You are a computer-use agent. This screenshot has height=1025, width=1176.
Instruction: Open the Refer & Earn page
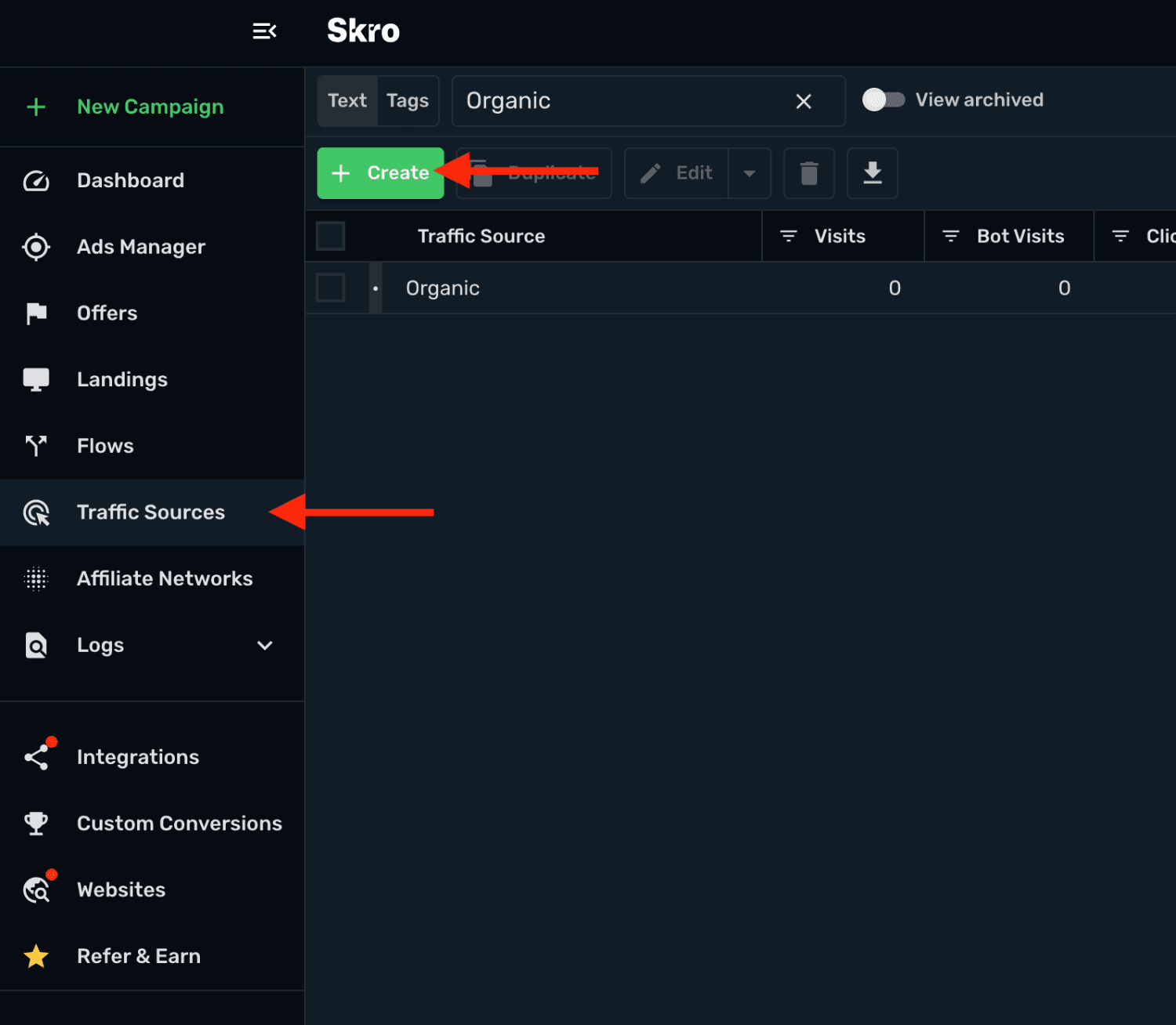pyautogui.click(x=152, y=956)
